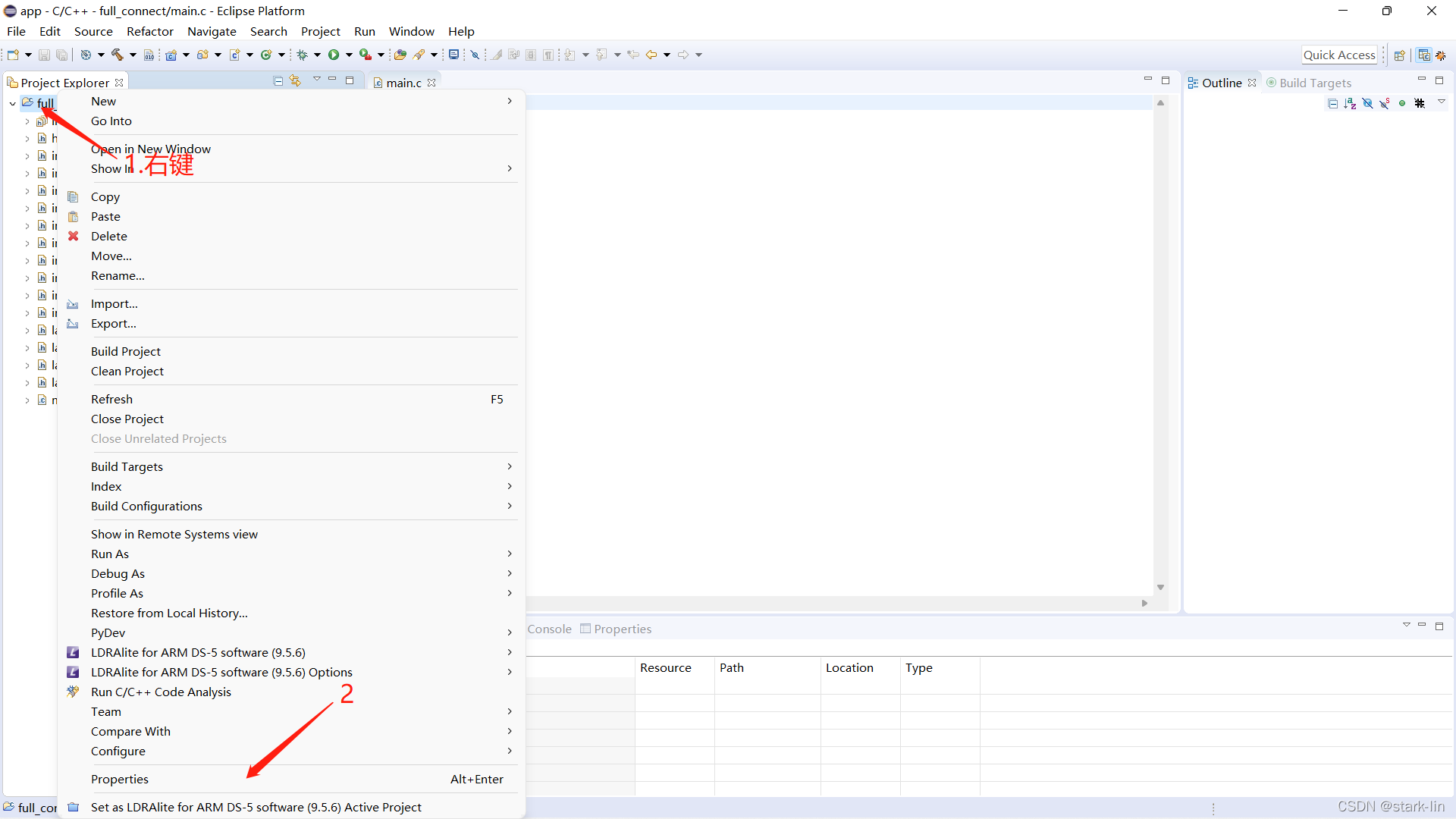
Task: Click the Console tab at bottom panel
Action: pyautogui.click(x=548, y=628)
